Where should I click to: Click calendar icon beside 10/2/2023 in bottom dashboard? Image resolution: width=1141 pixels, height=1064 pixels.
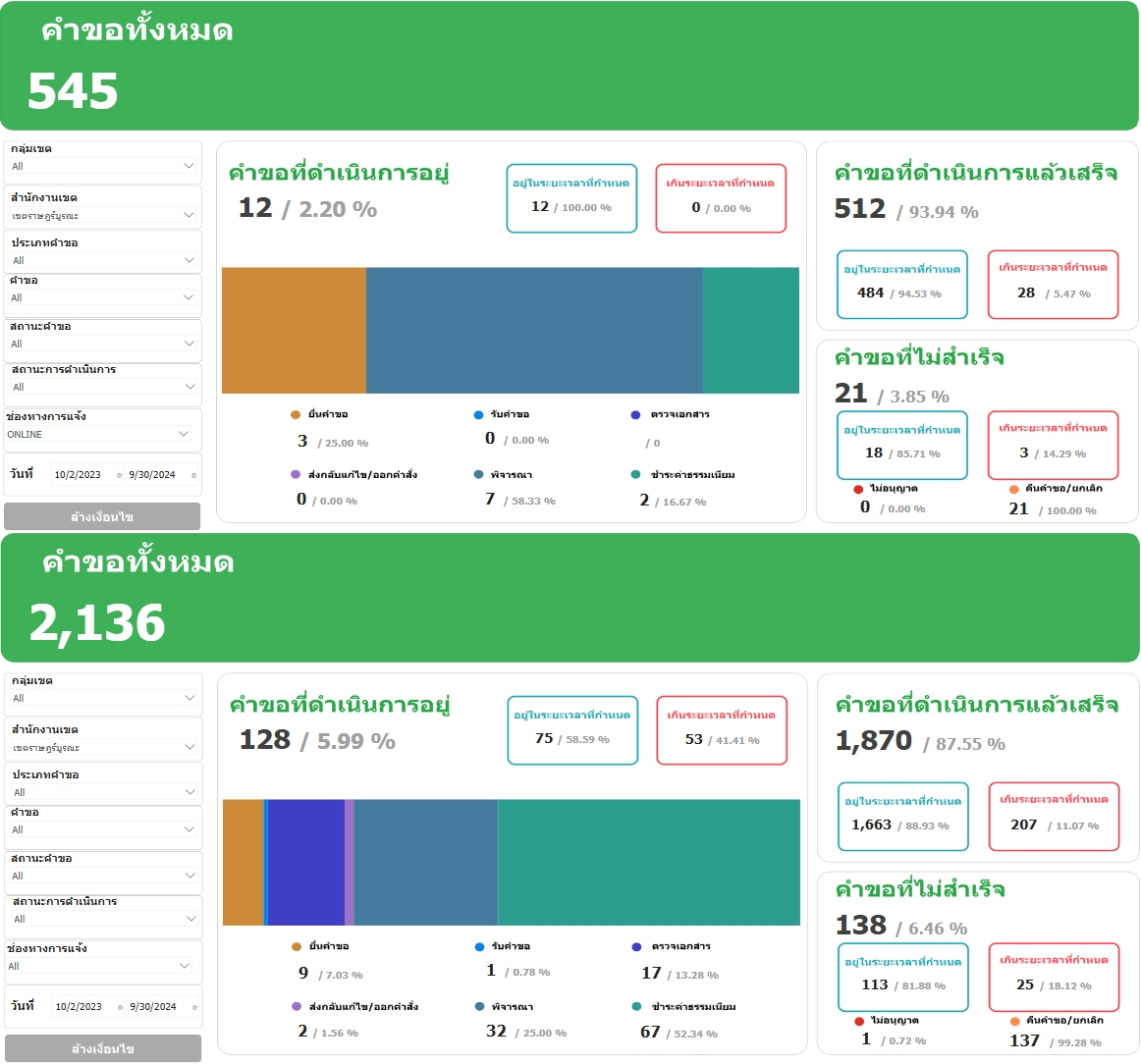pyautogui.click(x=120, y=1007)
